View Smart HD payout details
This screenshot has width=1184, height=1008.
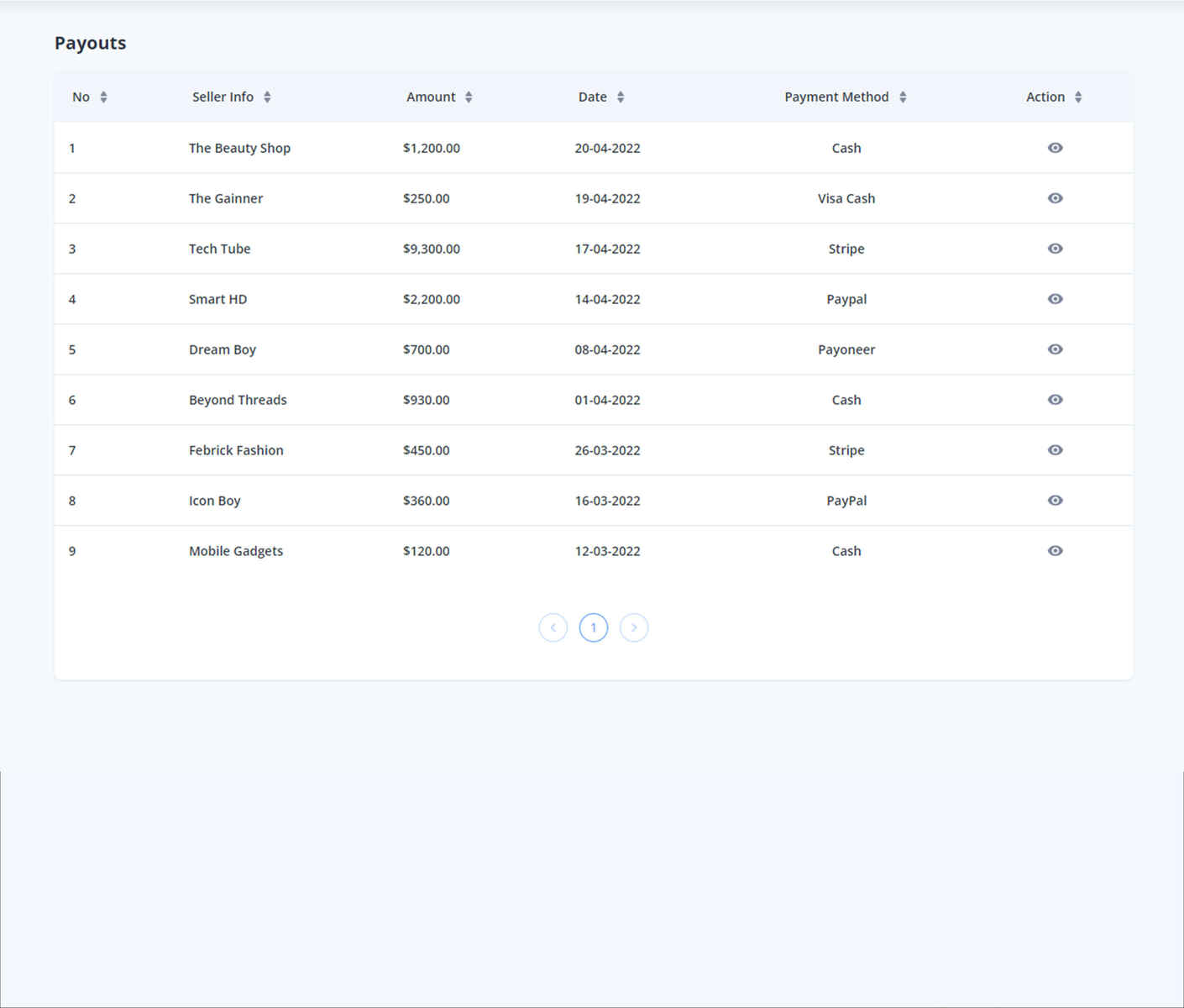(1055, 299)
